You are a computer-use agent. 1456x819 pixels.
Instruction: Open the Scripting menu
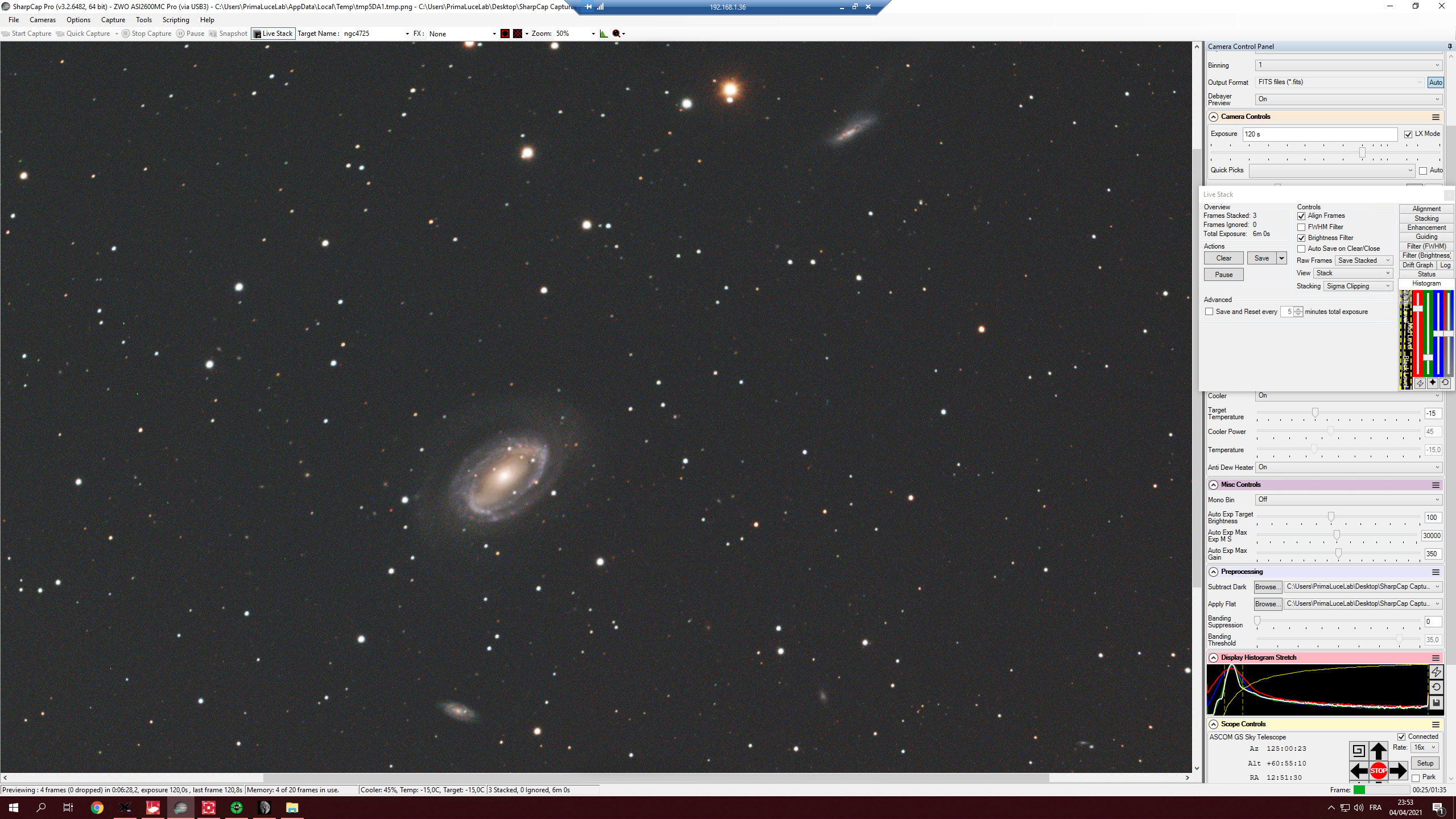pyautogui.click(x=176, y=20)
